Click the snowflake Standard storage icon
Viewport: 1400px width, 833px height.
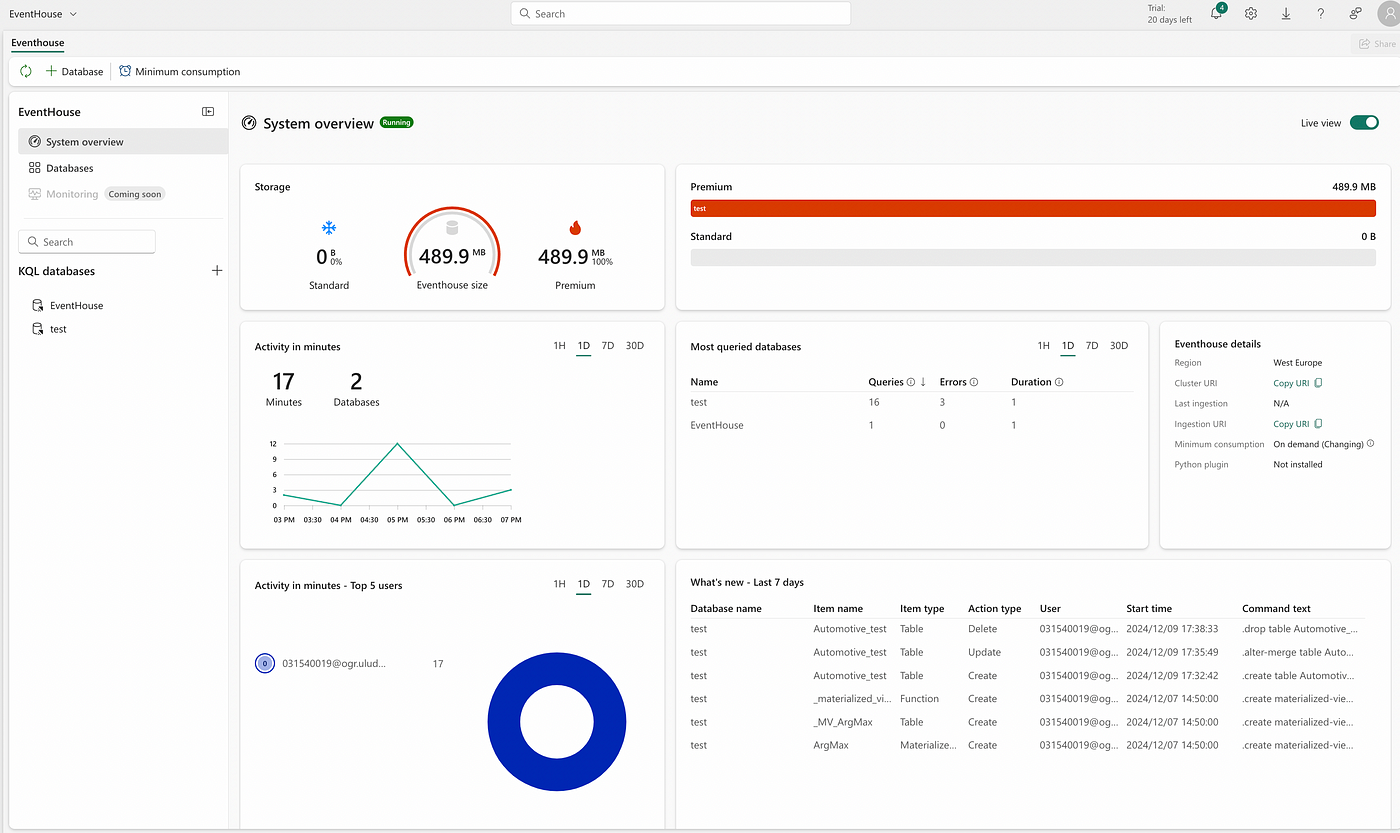(329, 228)
